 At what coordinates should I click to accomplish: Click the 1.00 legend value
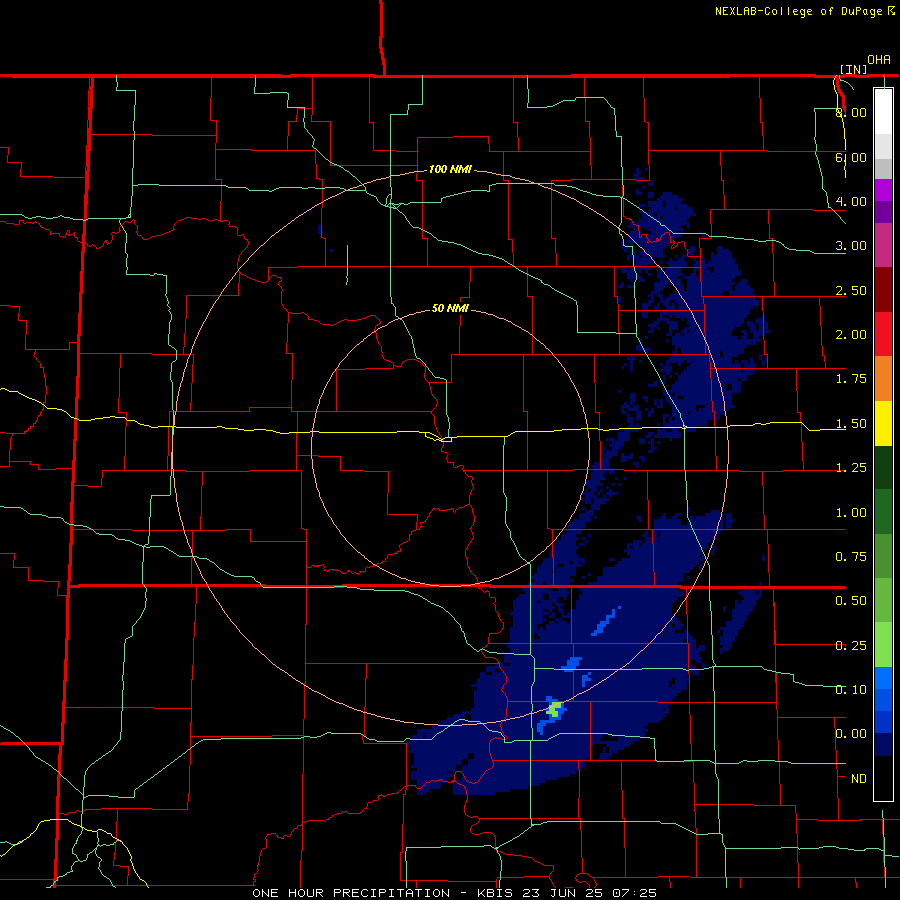[x=851, y=513]
